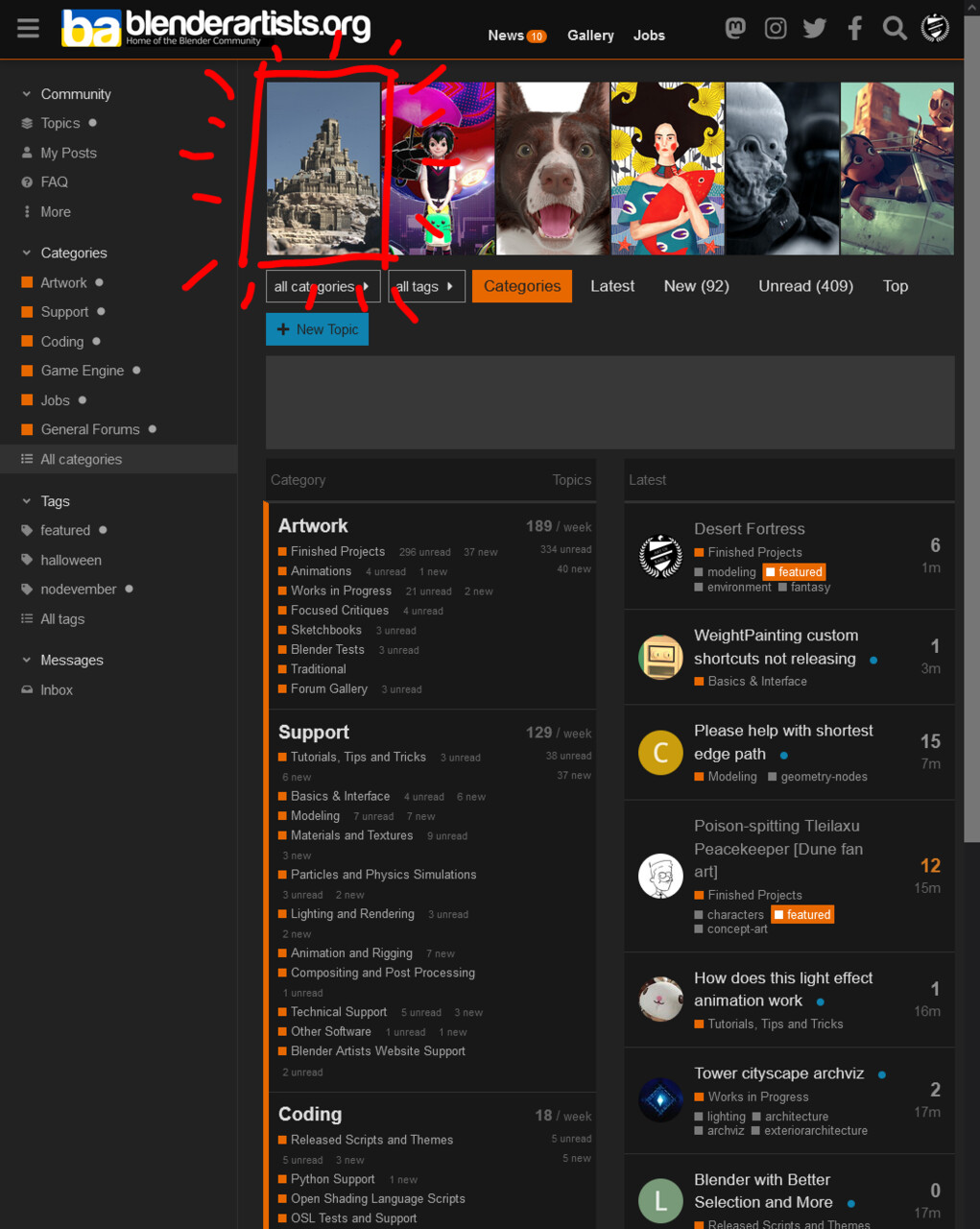Open Gallery in the top navigation

point(590,36)
